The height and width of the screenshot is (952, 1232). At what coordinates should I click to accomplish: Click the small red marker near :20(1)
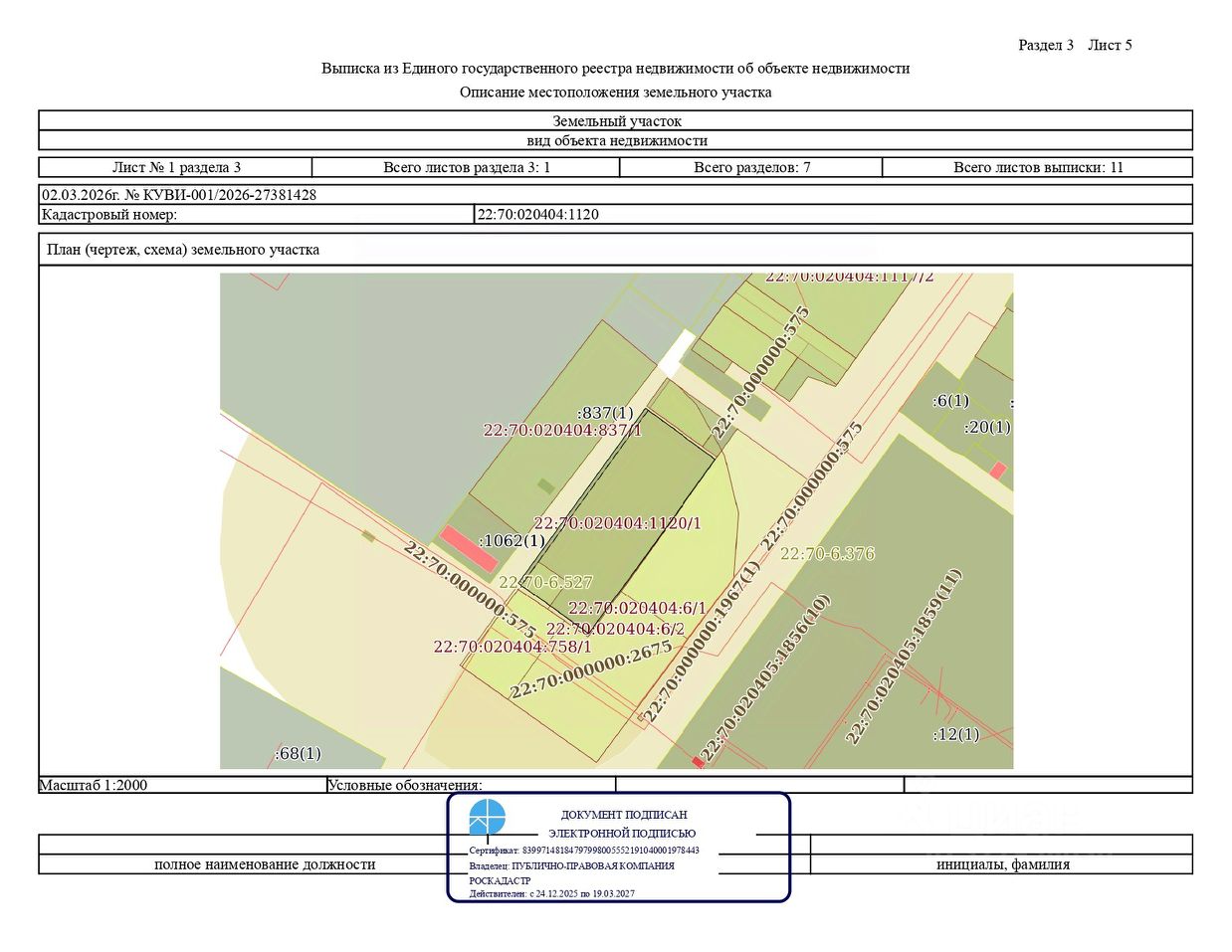(x=997, y=471)
